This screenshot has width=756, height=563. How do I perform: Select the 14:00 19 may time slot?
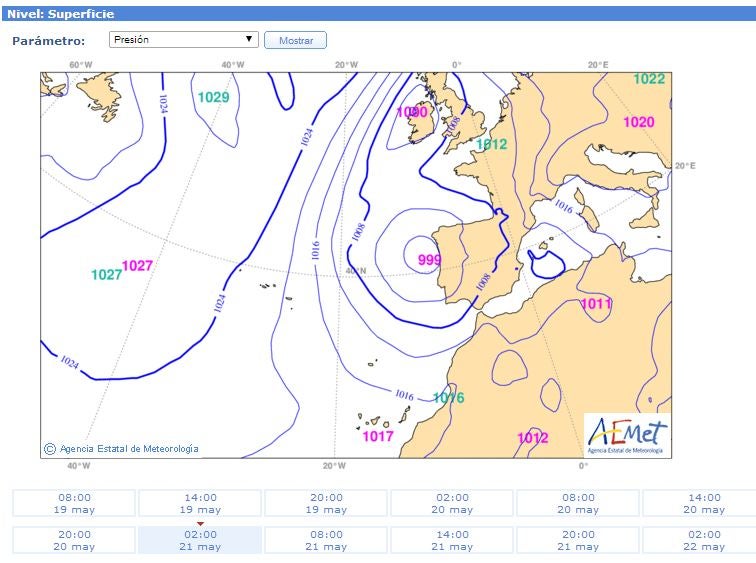200,503
